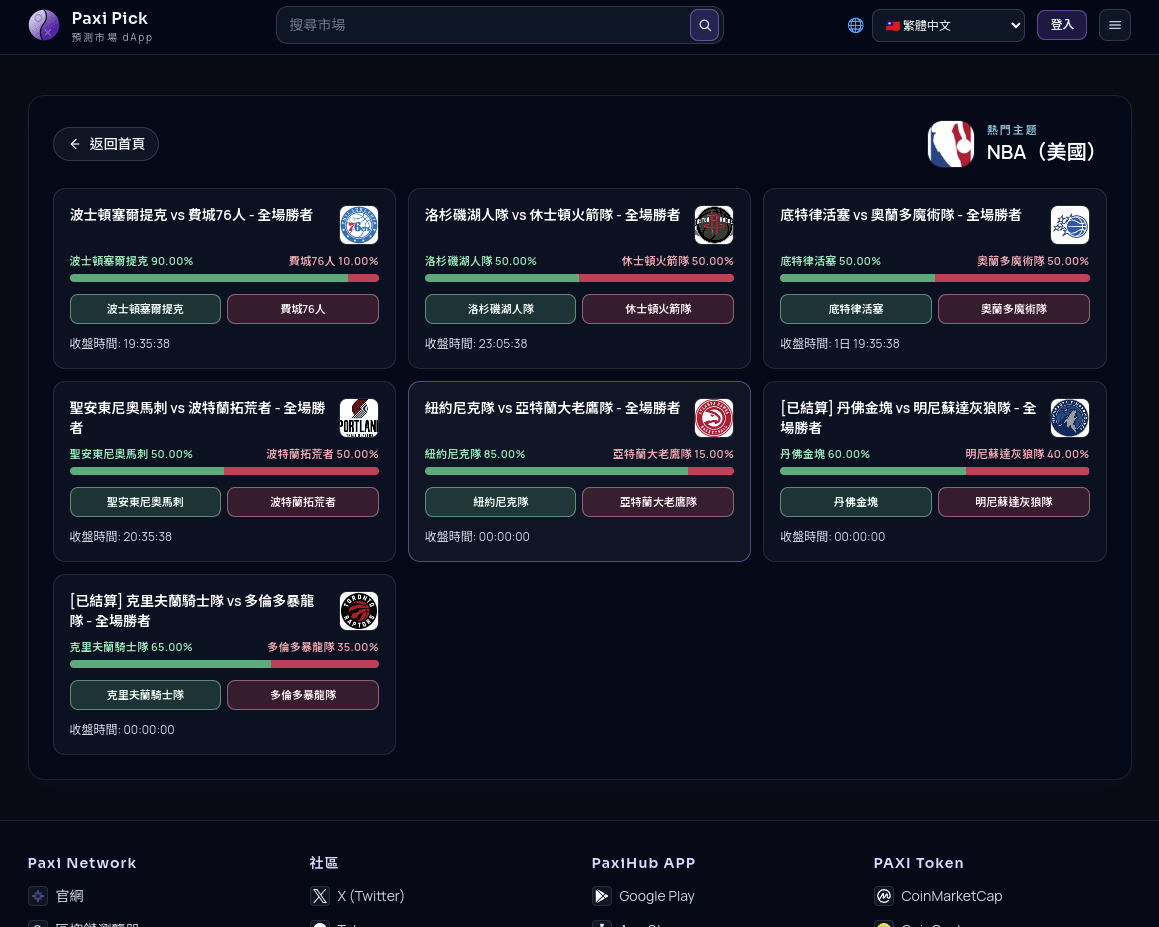Click closing time 收盤時間: 1日 19:35:38
Viewport: 1159px width, 927px height.
pyautogui.click(x=840, y=344)
